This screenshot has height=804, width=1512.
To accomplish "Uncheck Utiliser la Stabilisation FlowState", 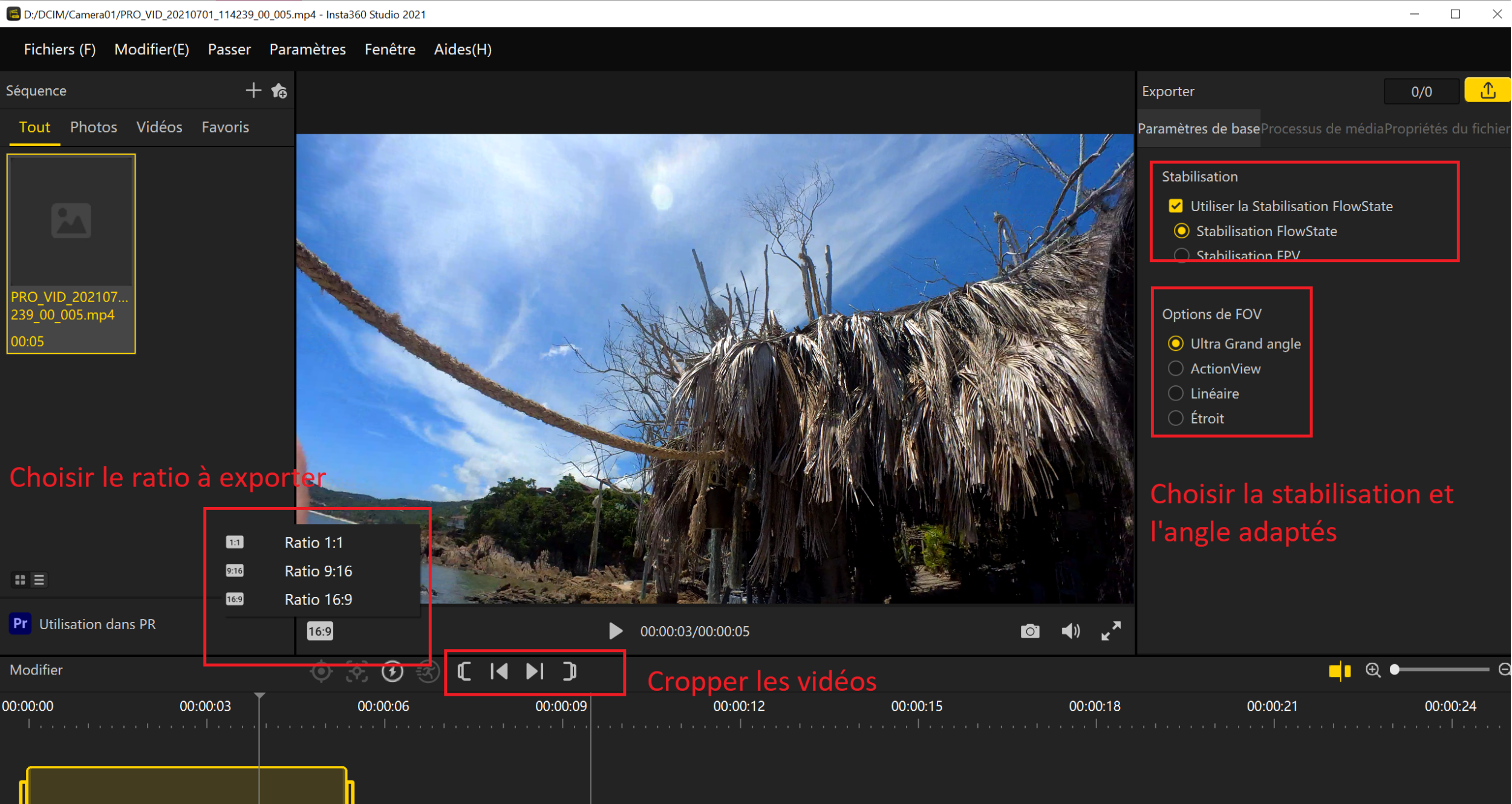I will point(1176,206).
